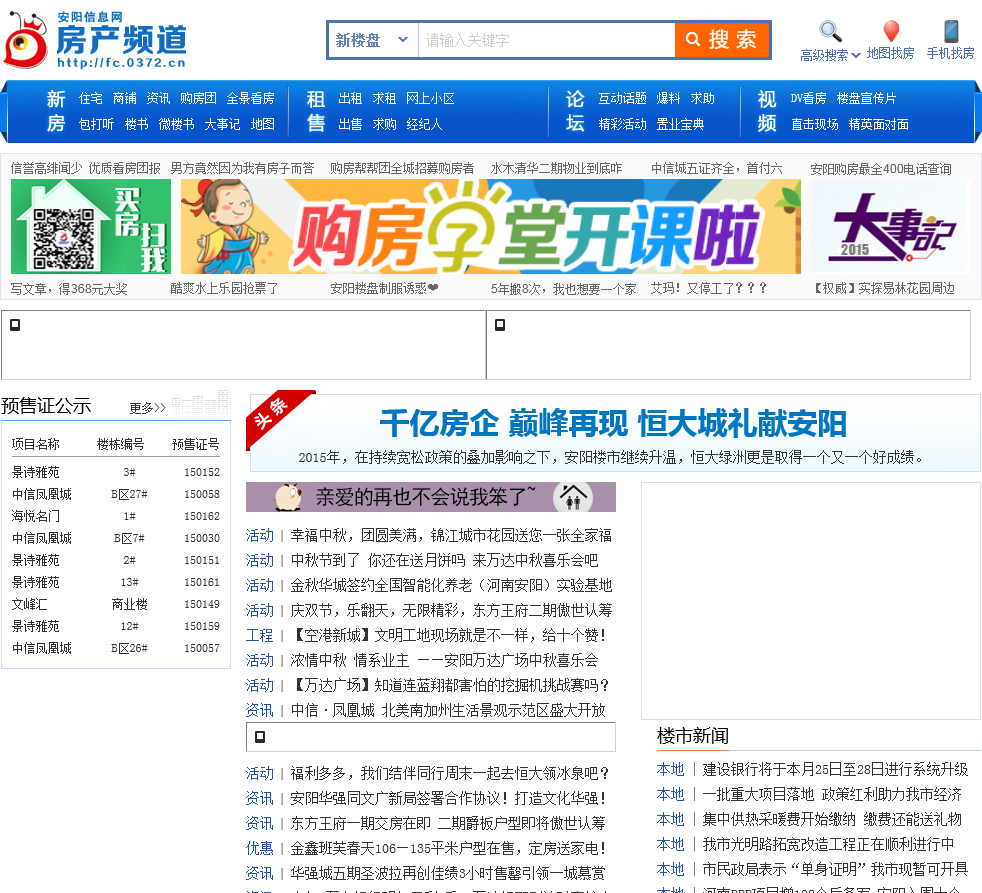The height and width of the screenshot is (893, 982).
Task: Open link 购房帮帮团全城招募购房者
Action: (x=402, y=168)
